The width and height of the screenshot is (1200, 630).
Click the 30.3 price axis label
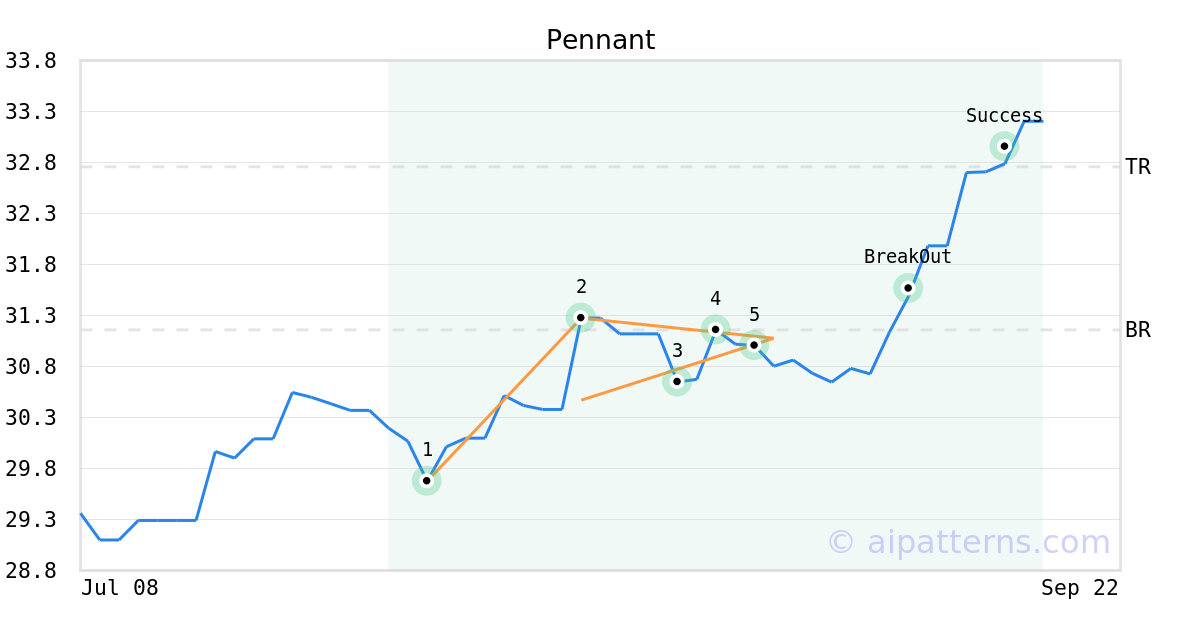tap(31, 418)
